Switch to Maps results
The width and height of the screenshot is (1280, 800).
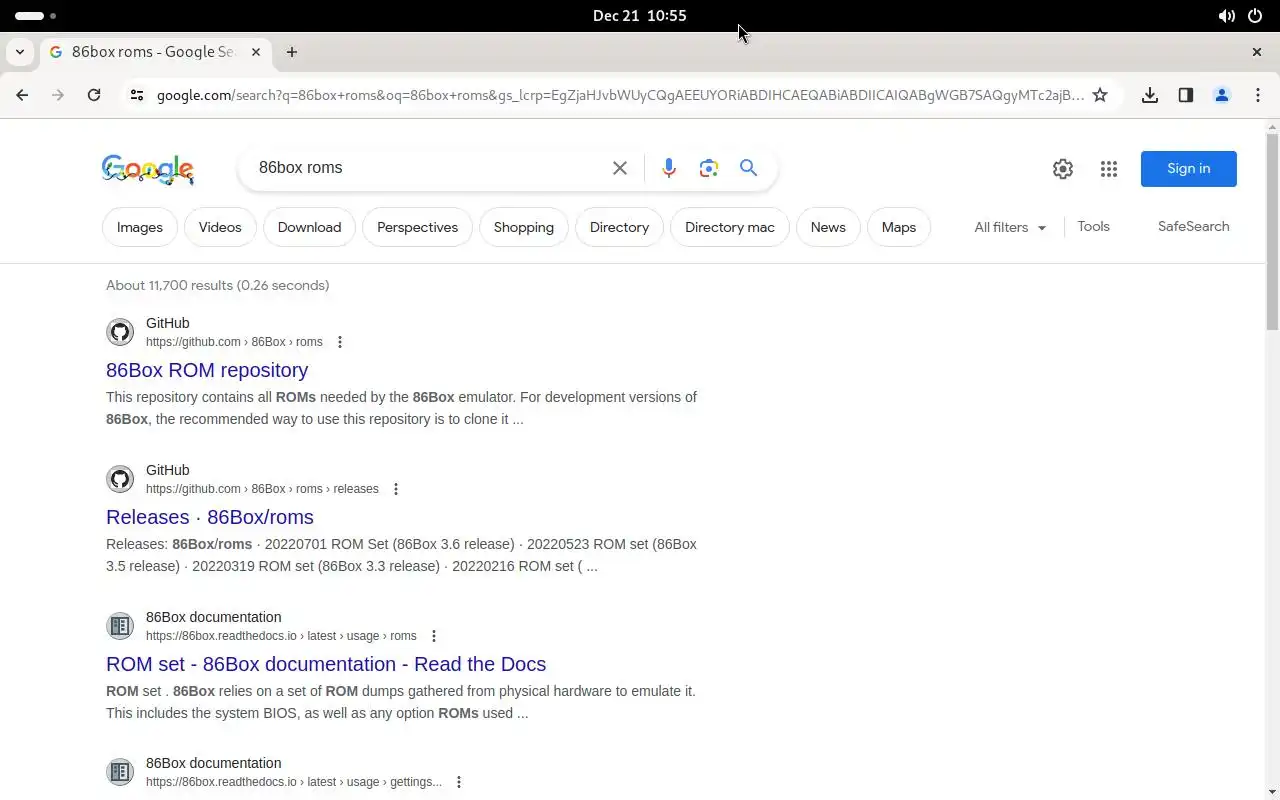pyautogui.click(x=899, y=227)
